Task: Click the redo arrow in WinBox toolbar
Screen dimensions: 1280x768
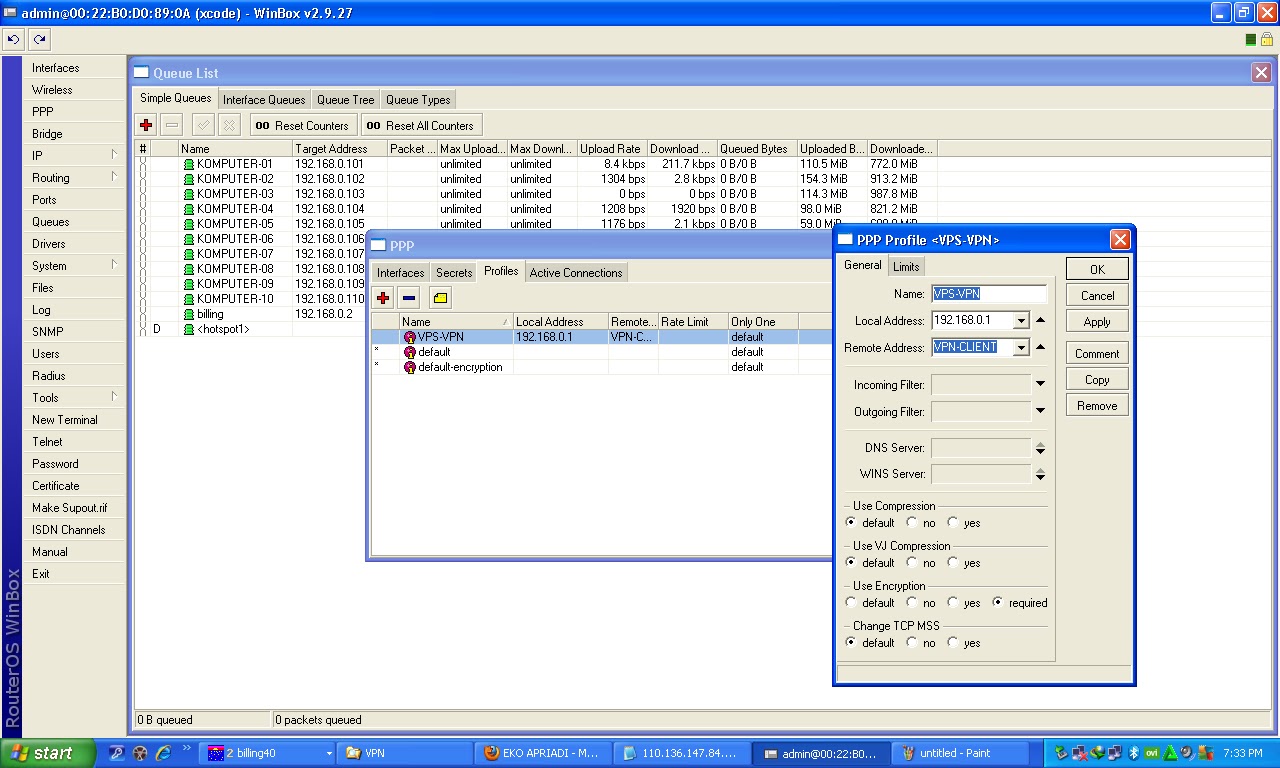Action: 39,39
